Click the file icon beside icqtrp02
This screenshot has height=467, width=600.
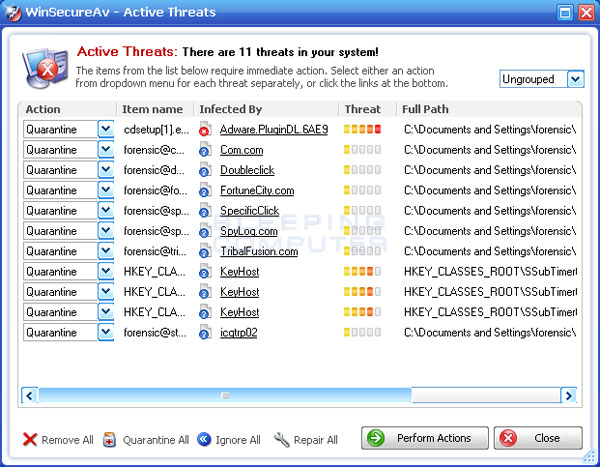(205, 332)
